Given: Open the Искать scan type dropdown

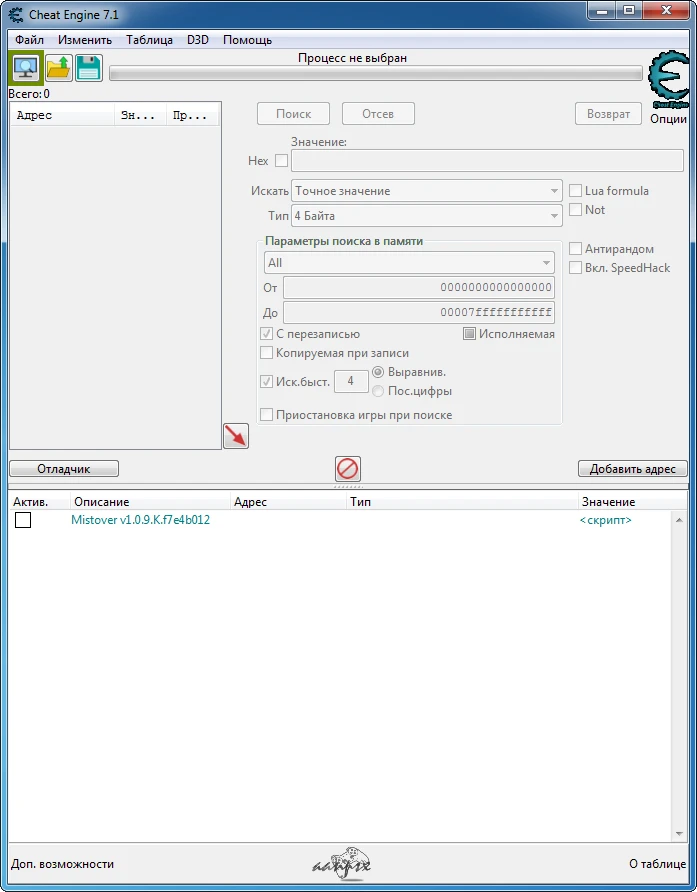Looking at the screenshot, I should 427,191.
